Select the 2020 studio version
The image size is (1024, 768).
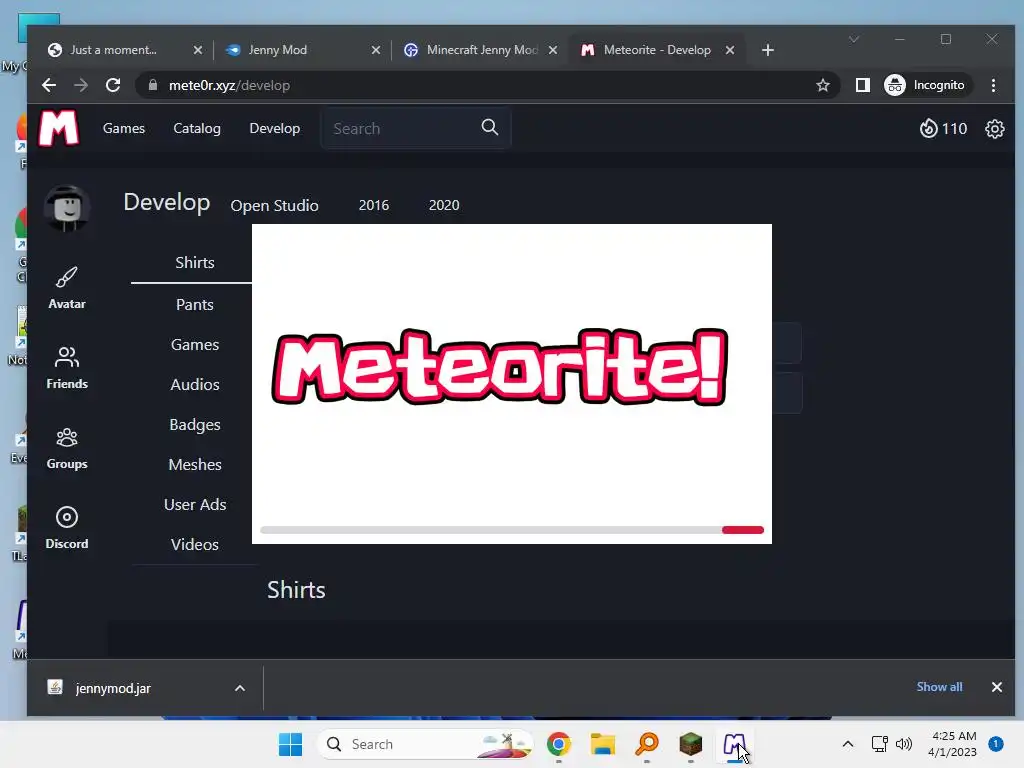pyautogui.click(x=444, y=205)
